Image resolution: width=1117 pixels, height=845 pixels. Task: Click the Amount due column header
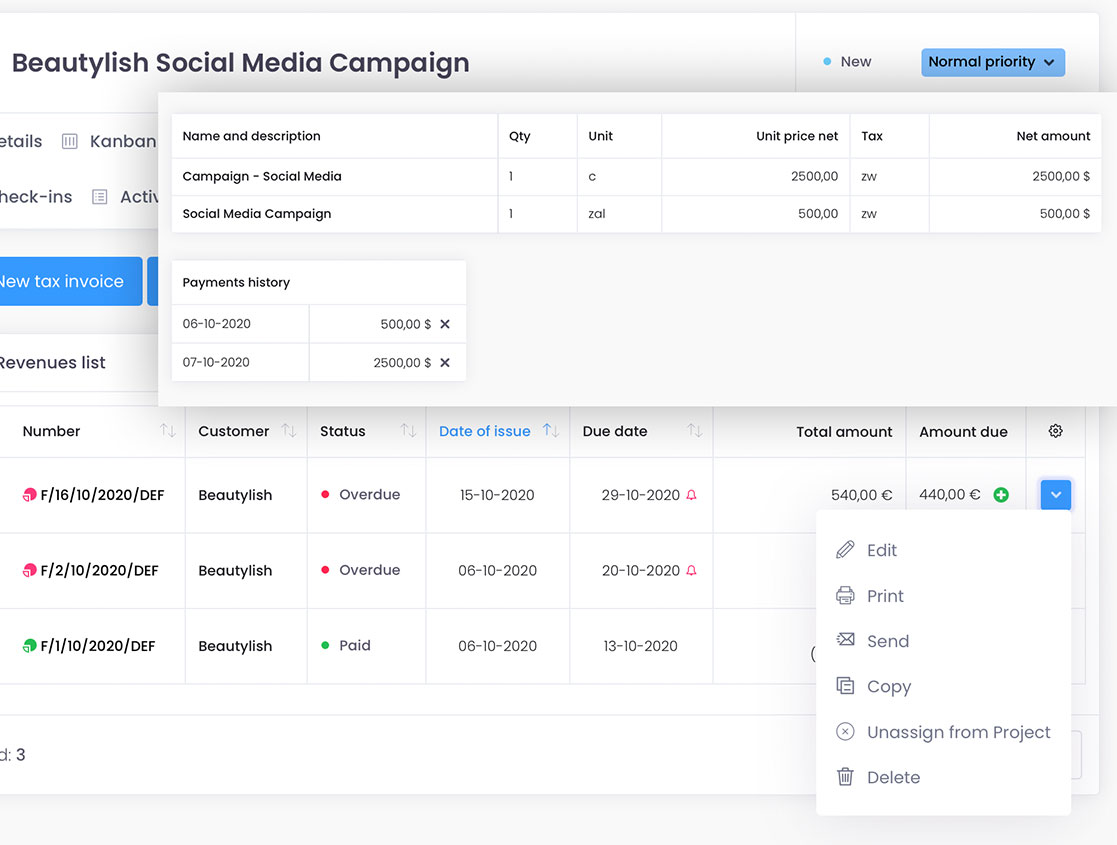pos(963,432)
